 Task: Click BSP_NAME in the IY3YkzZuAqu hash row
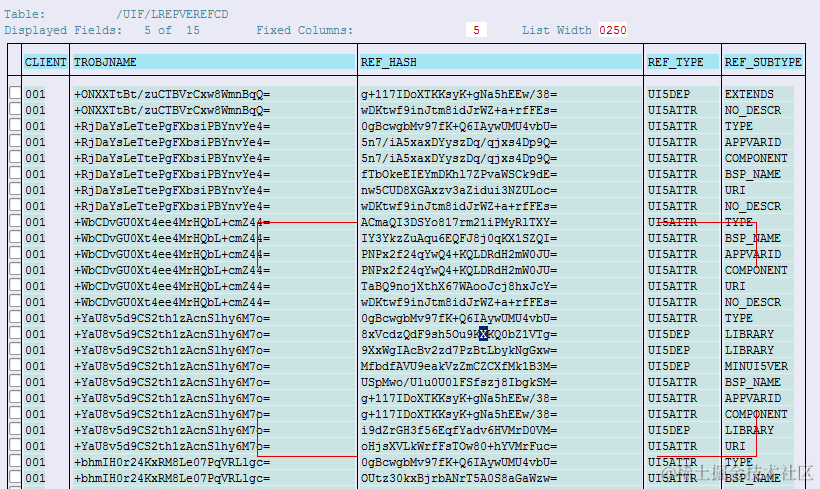point(753,238)
